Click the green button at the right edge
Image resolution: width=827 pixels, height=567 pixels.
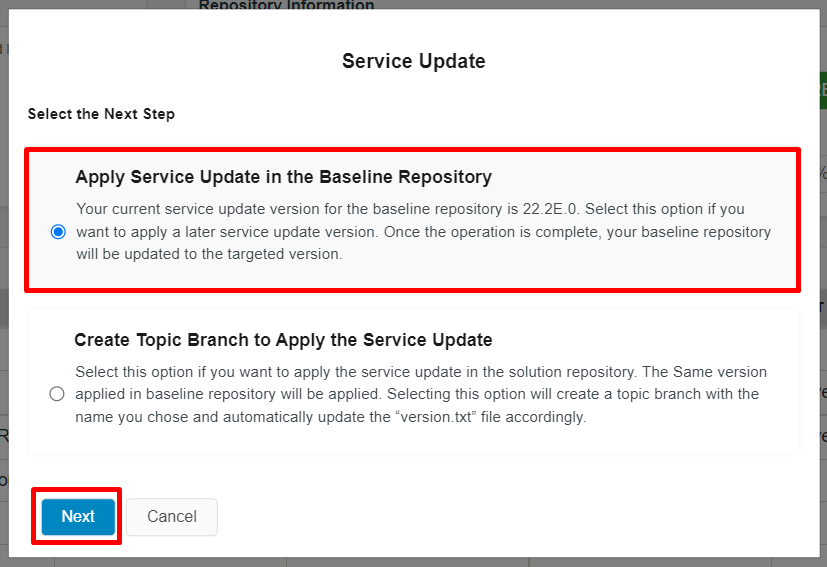822,91
